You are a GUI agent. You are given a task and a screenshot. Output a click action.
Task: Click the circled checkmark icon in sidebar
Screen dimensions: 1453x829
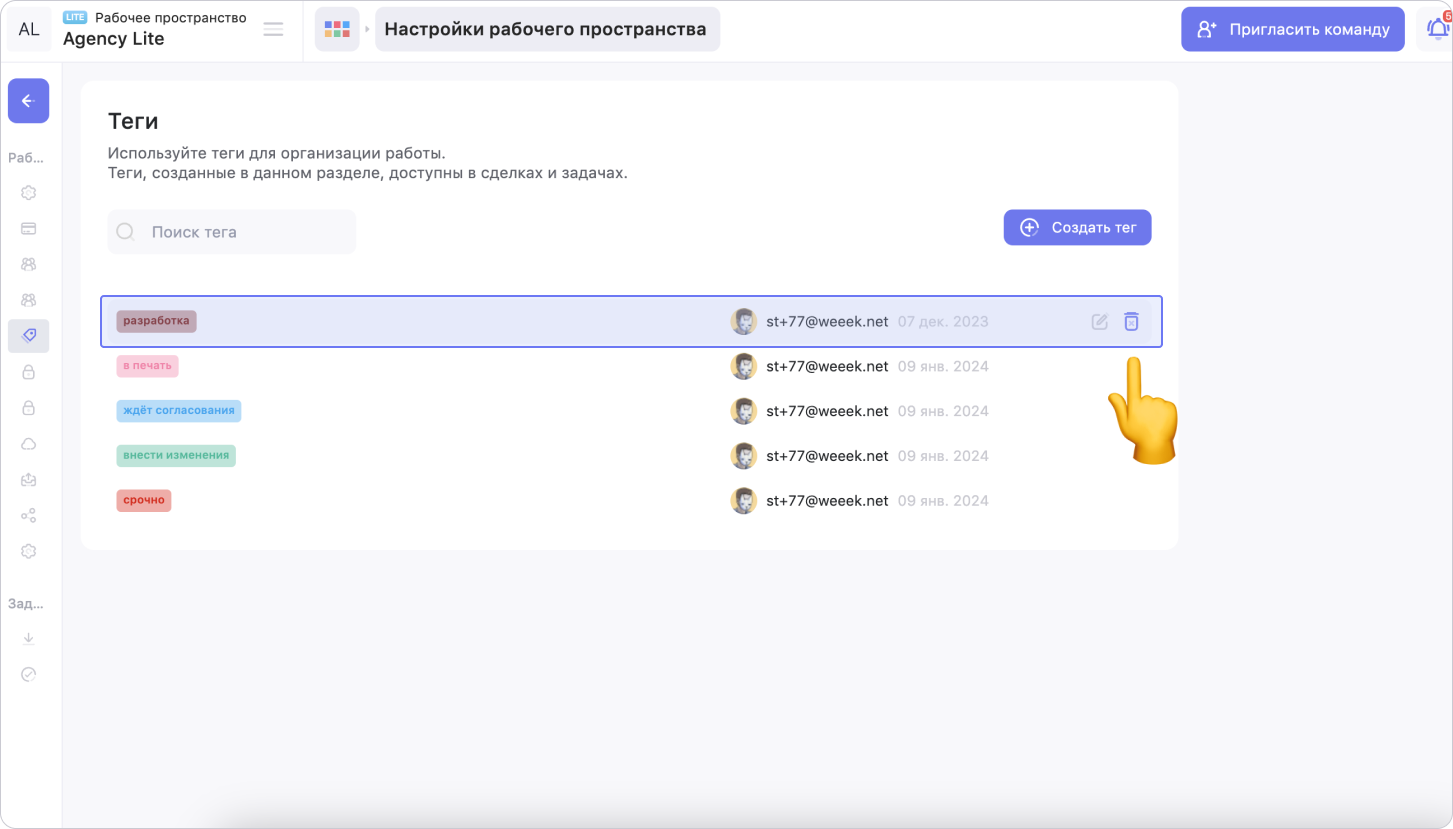pyautogui.click(x=28, y=674)
